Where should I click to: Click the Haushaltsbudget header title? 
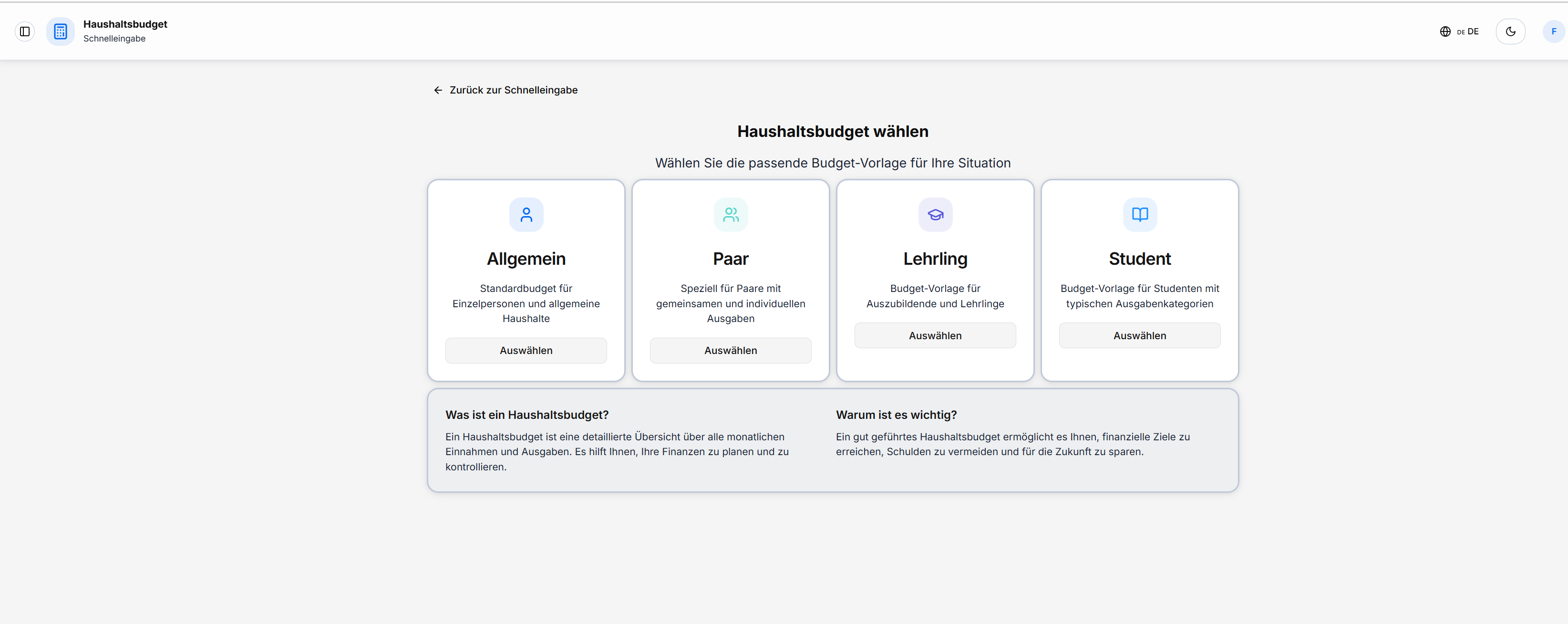coord(125,24)
